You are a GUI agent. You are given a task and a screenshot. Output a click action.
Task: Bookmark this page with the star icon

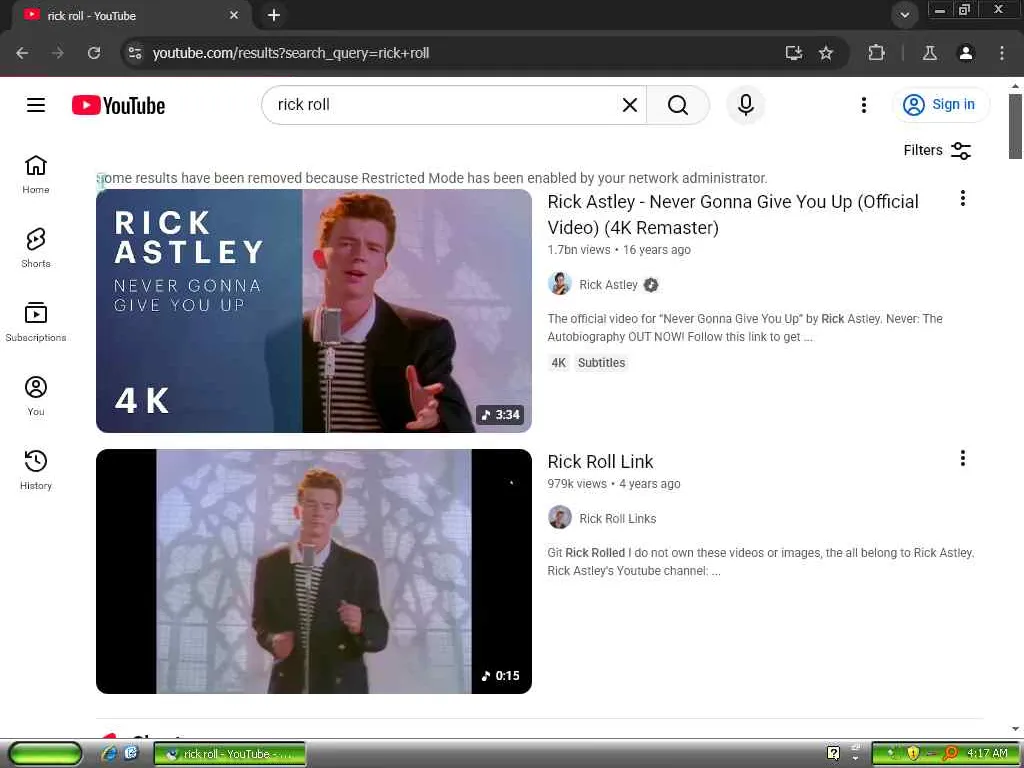[826, 53]
